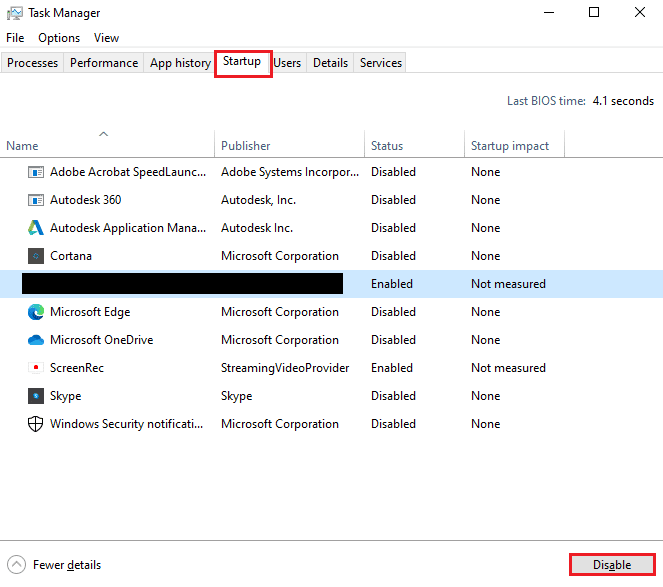Image resolution: width=663 pixels, height=587 pixels.
Task: Open the File menu
Action: [x=15, y=38]
